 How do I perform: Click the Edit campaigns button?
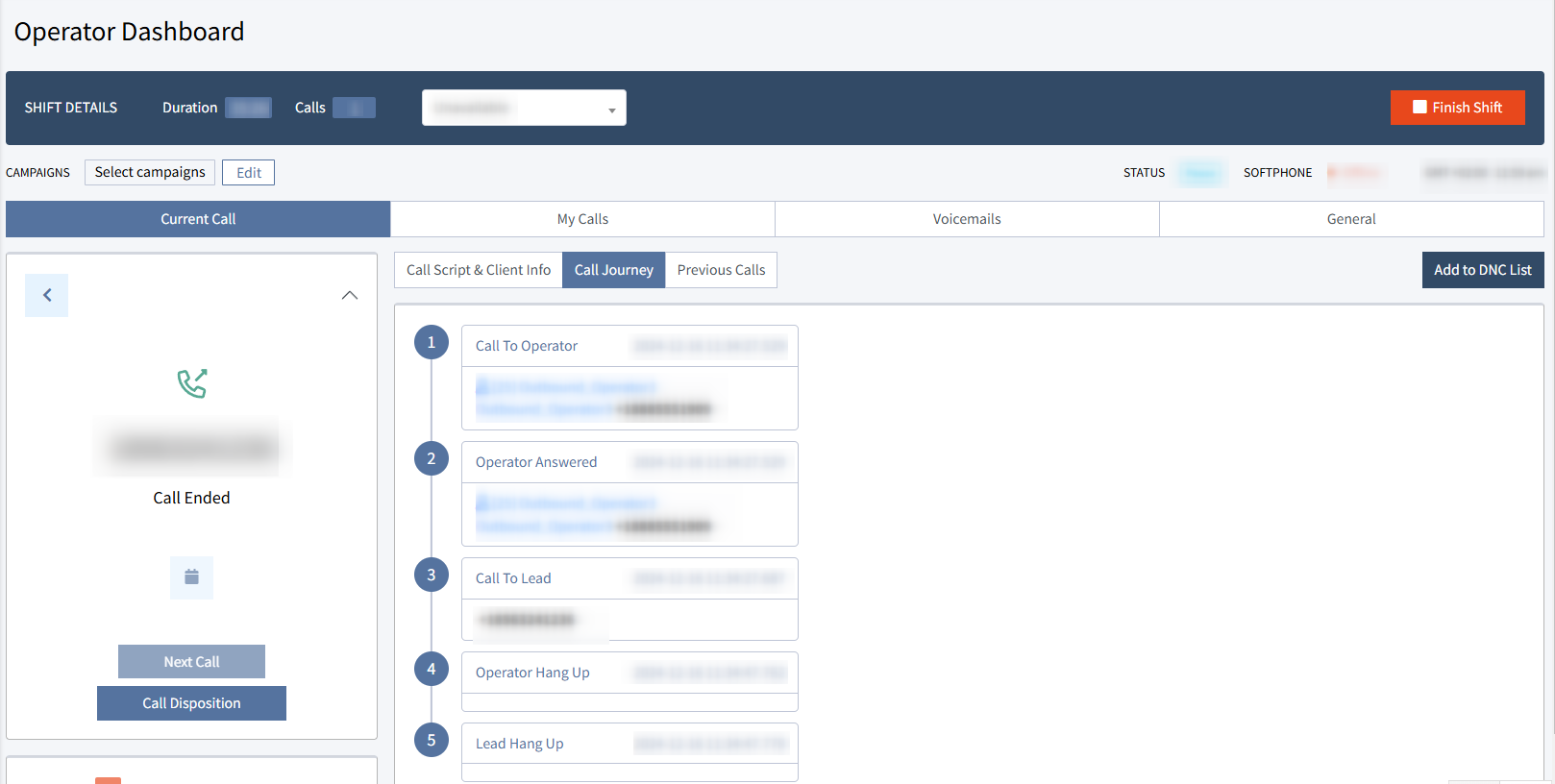pyautogui.click(x=248, y=173)
